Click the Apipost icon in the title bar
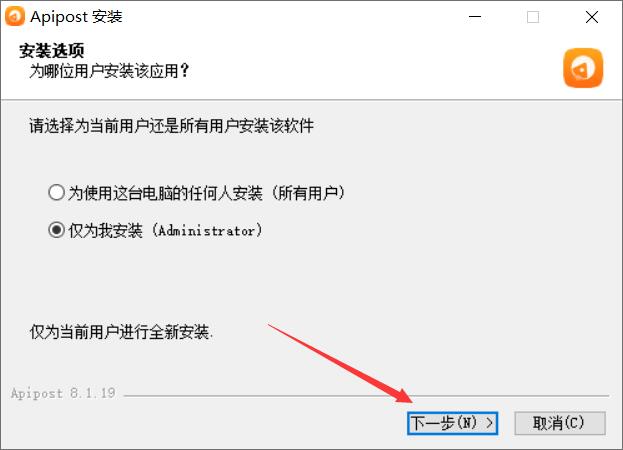 15,17
